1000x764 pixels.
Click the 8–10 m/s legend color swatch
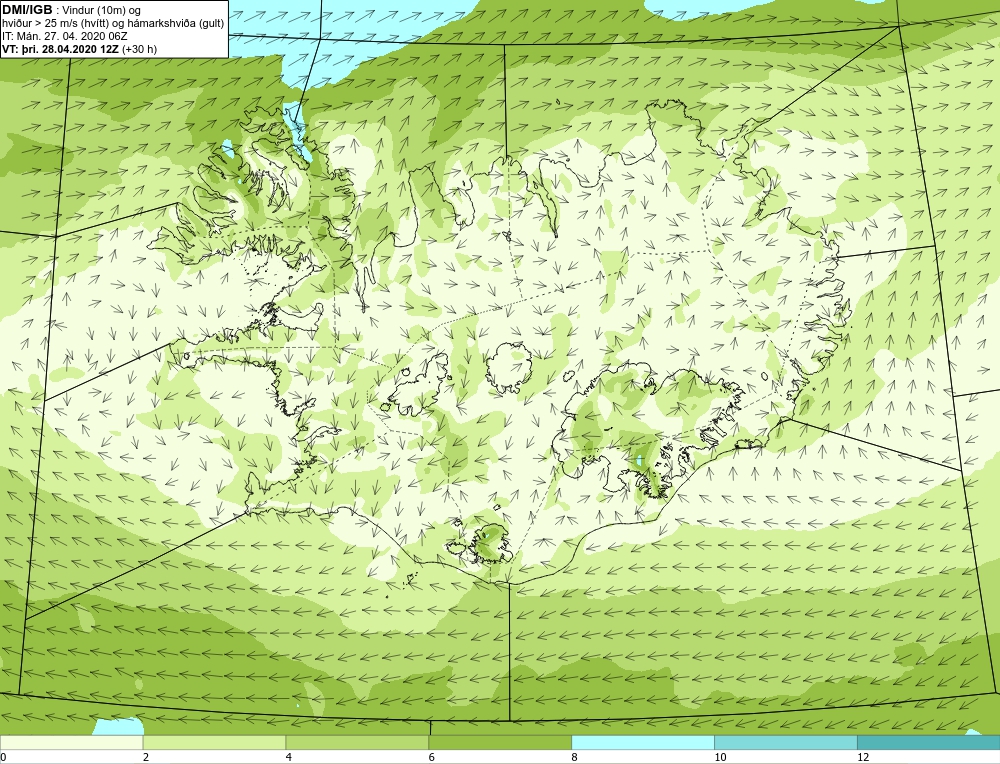643,742
